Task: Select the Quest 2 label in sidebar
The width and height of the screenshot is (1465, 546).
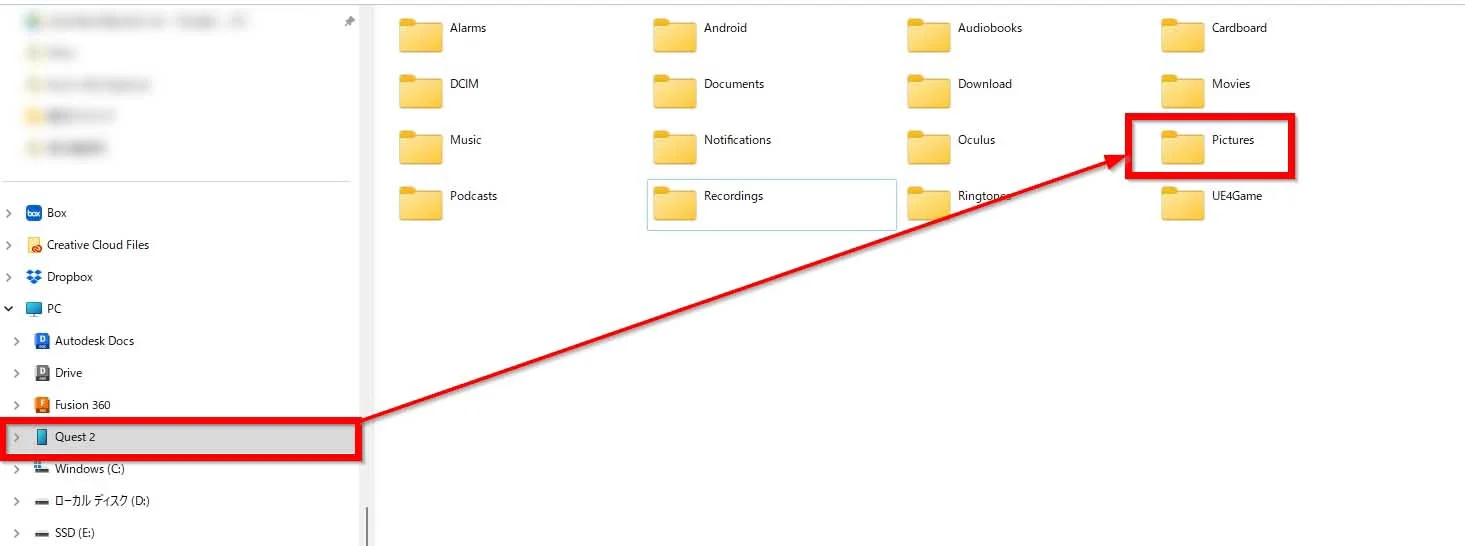Action: point(75,437)
